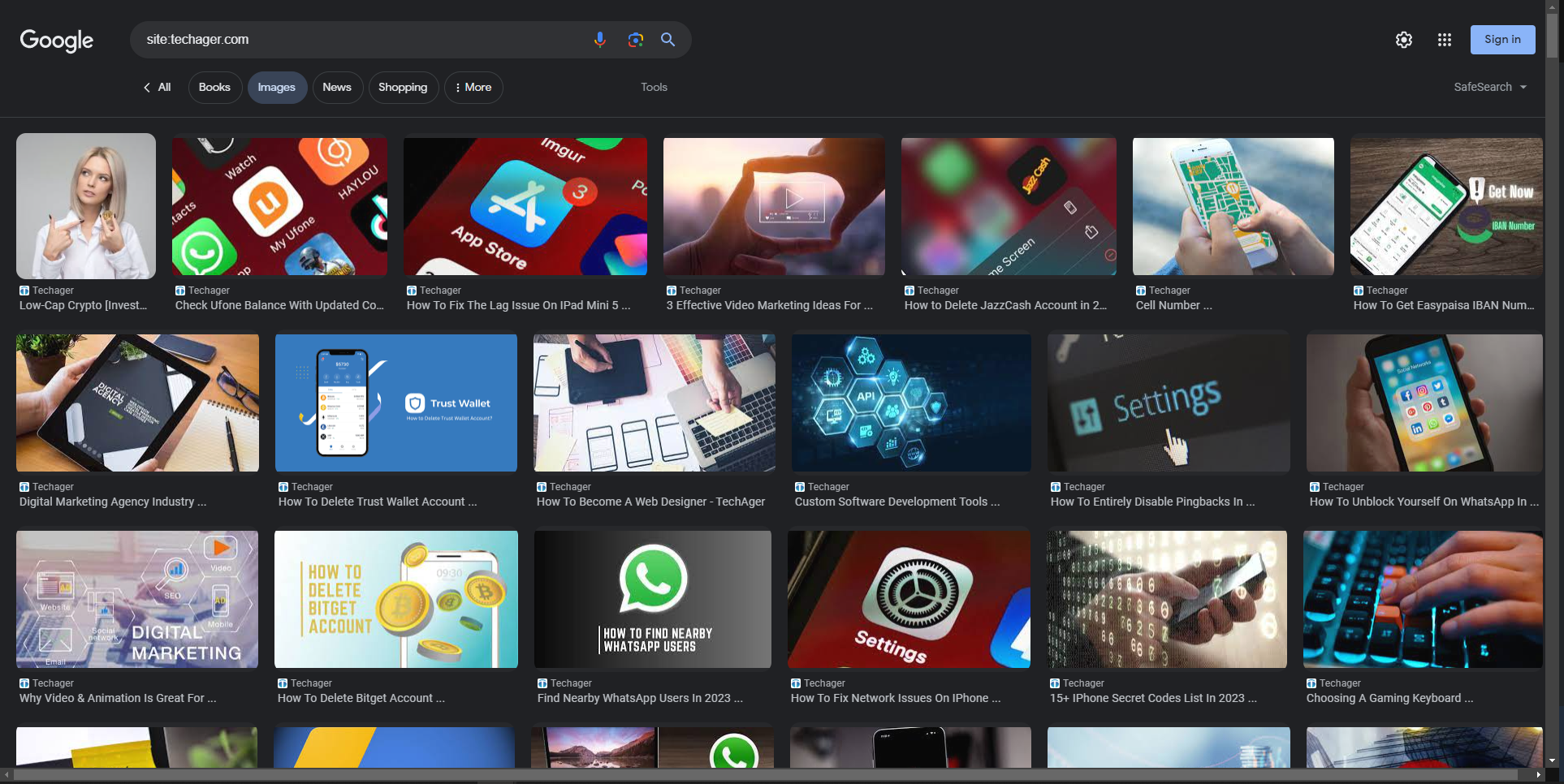The image size is (1564, 784).
Task: Click the voice search microphone icon
Action: coord(599,40)
